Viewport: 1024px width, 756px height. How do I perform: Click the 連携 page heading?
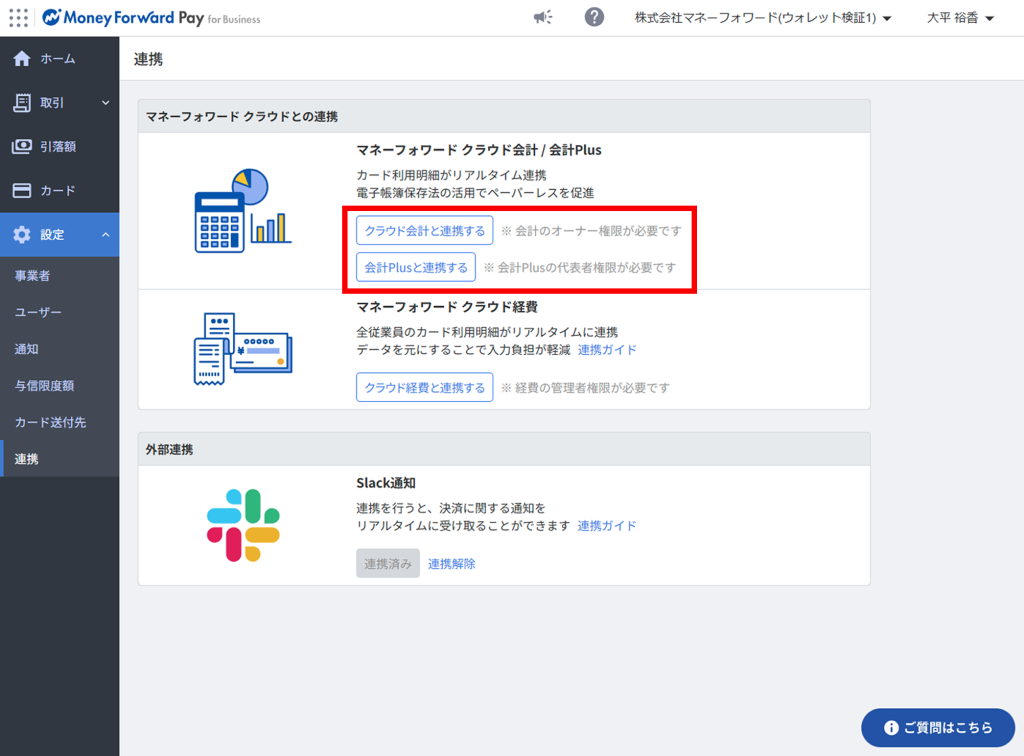click(148, 59)
